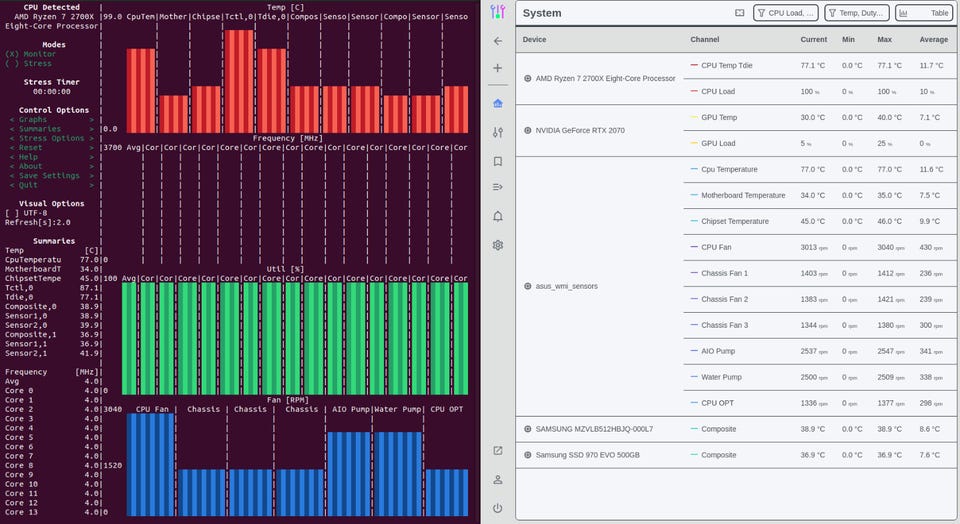The height and width of the screenshot is (524, 960).
Task: Click the circle icon beside SAMSUNG MZVLB512HBJQ-000L7
Action: tap(528, 429)
